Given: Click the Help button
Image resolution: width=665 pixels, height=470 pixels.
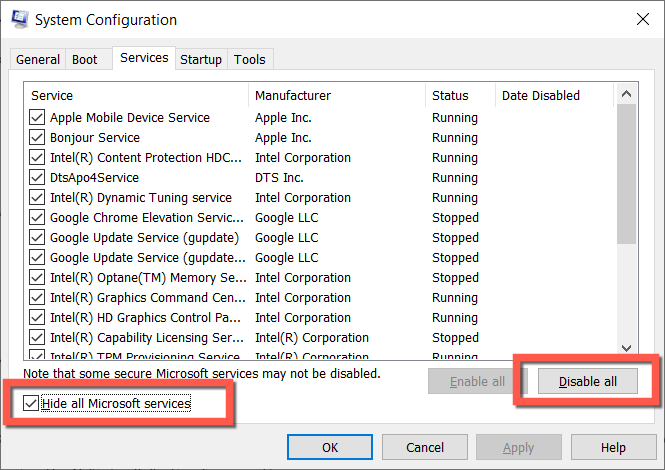Looking at the screenshot, I should [613, 447].
